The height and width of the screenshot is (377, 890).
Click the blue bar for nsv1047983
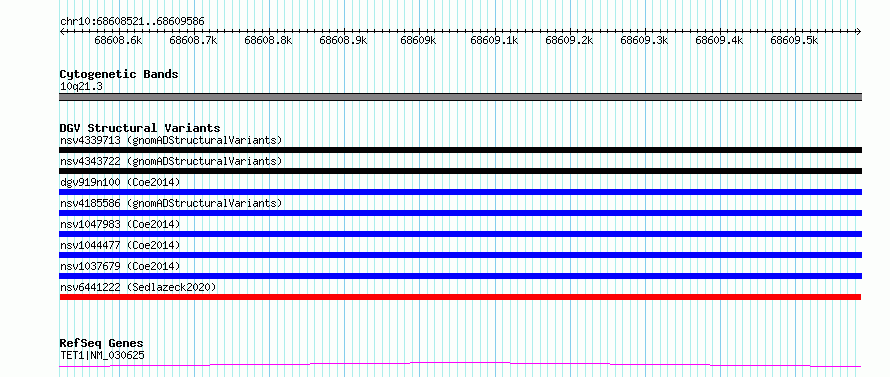coord(461,234)
